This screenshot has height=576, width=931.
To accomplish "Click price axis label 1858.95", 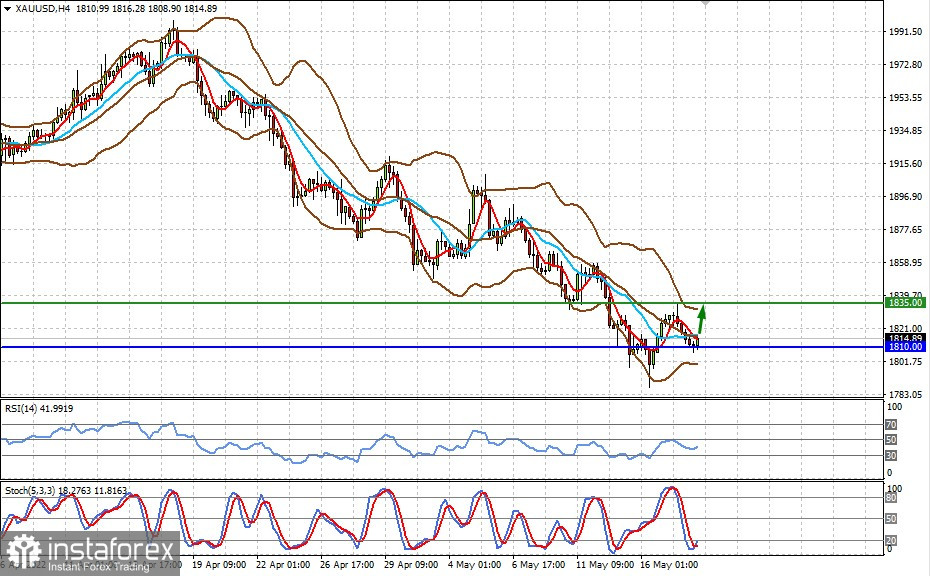I will 905,262.
